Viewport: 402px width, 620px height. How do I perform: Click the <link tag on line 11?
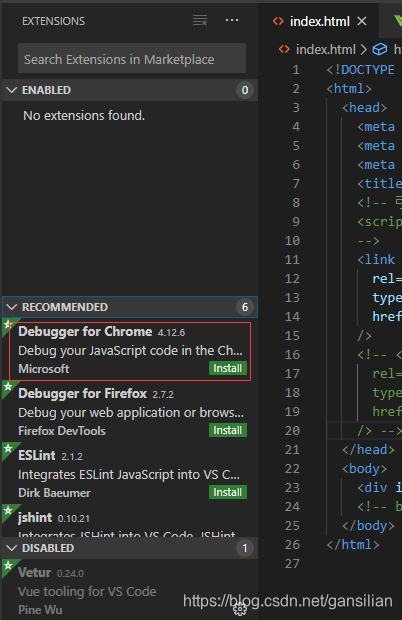376,260
